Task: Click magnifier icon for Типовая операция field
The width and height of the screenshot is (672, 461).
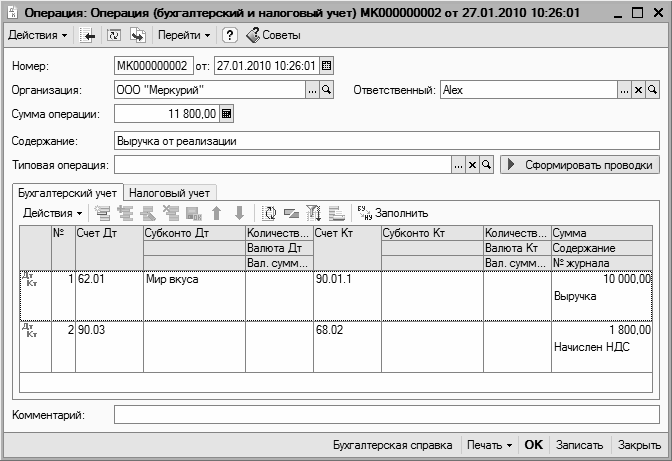Action: pyautogui.click(x=487, y=164)
